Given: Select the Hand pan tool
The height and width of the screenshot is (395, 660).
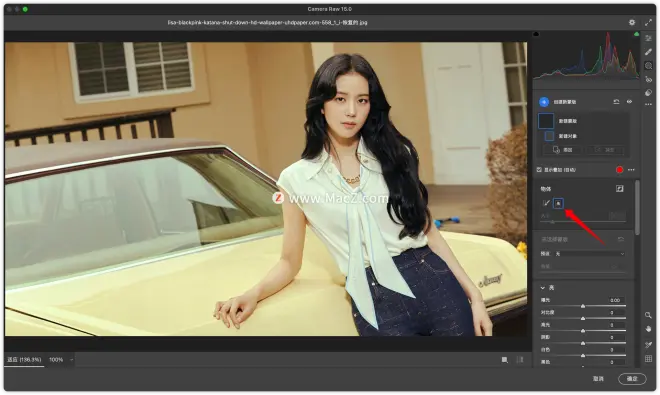Looking at the screenshot, I should (x=648, y=329).
